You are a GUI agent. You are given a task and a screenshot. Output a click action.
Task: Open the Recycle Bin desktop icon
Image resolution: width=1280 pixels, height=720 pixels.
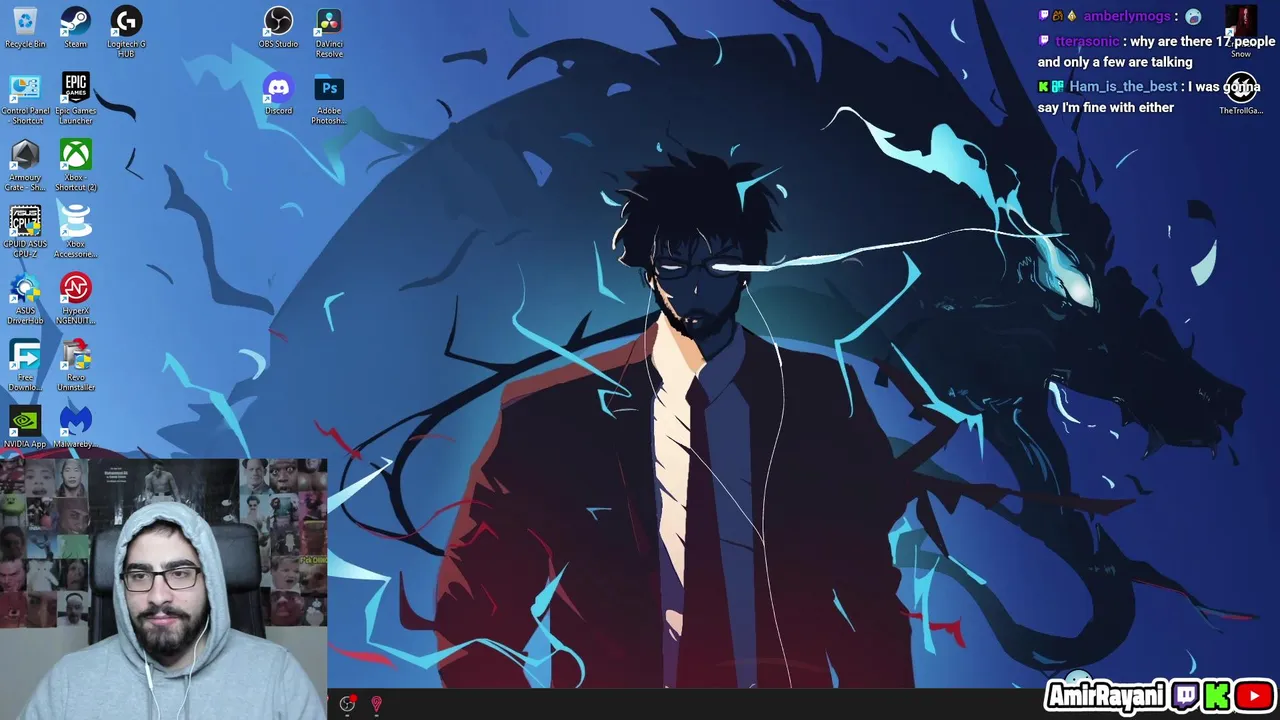point(25,27)
